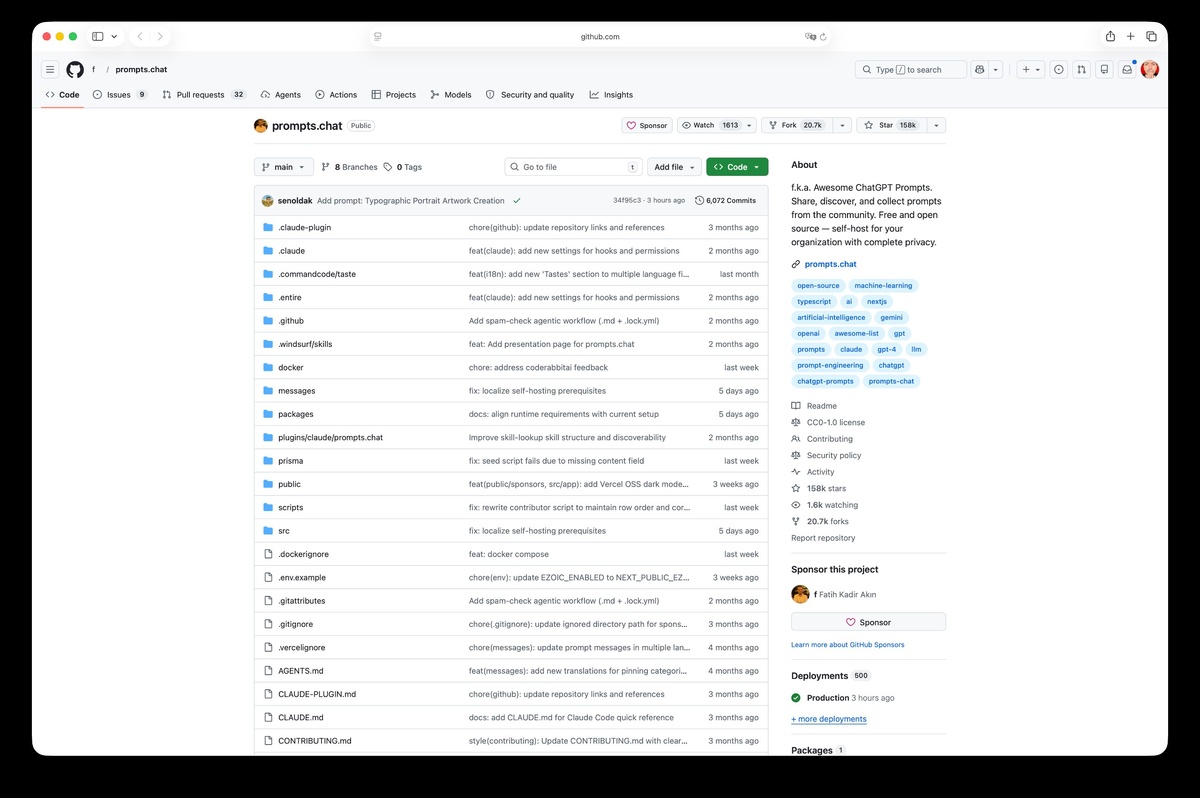Open the Models tab

tap(450, 95)
